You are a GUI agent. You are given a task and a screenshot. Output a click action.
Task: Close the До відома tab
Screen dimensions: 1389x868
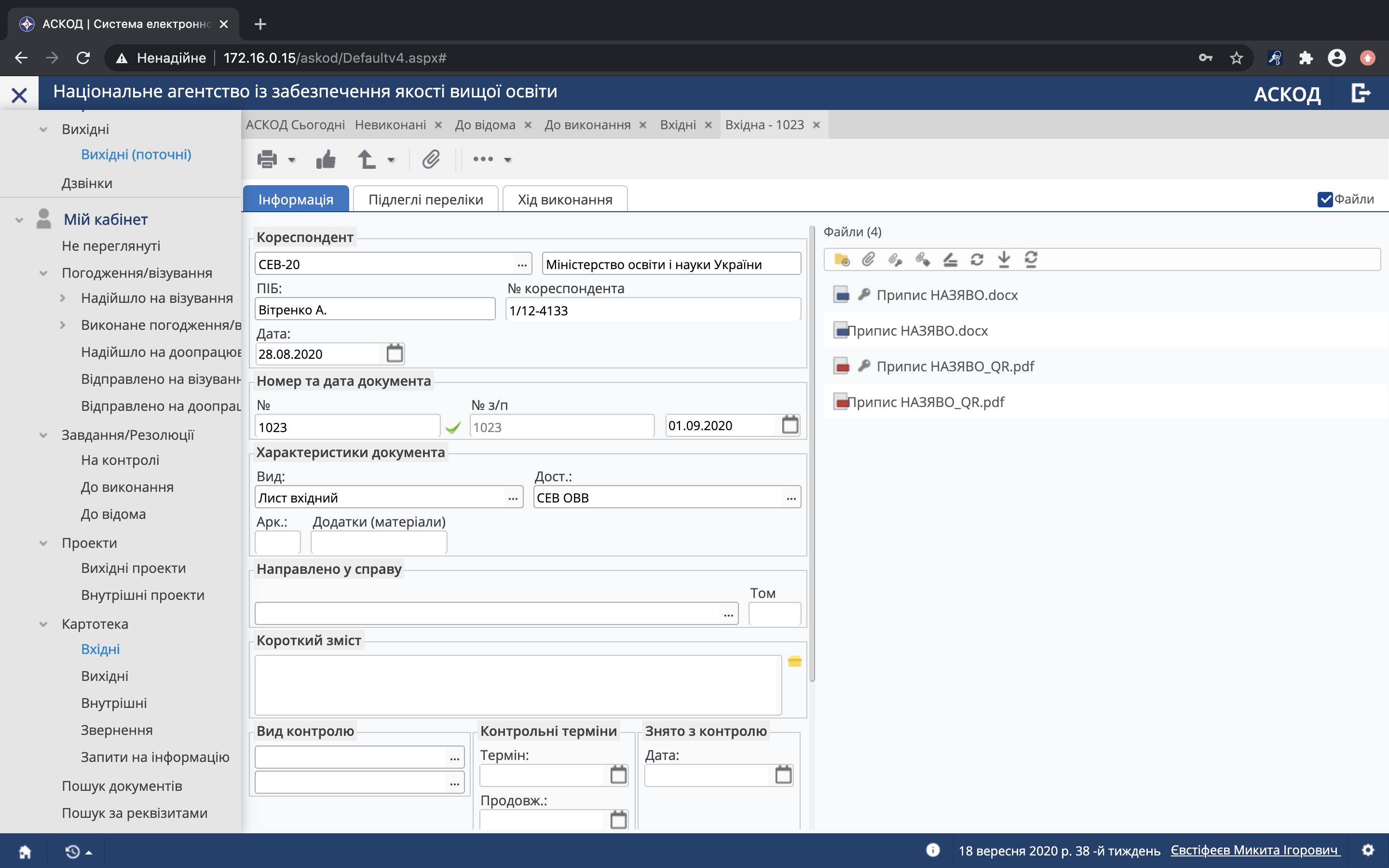point(528,125)
